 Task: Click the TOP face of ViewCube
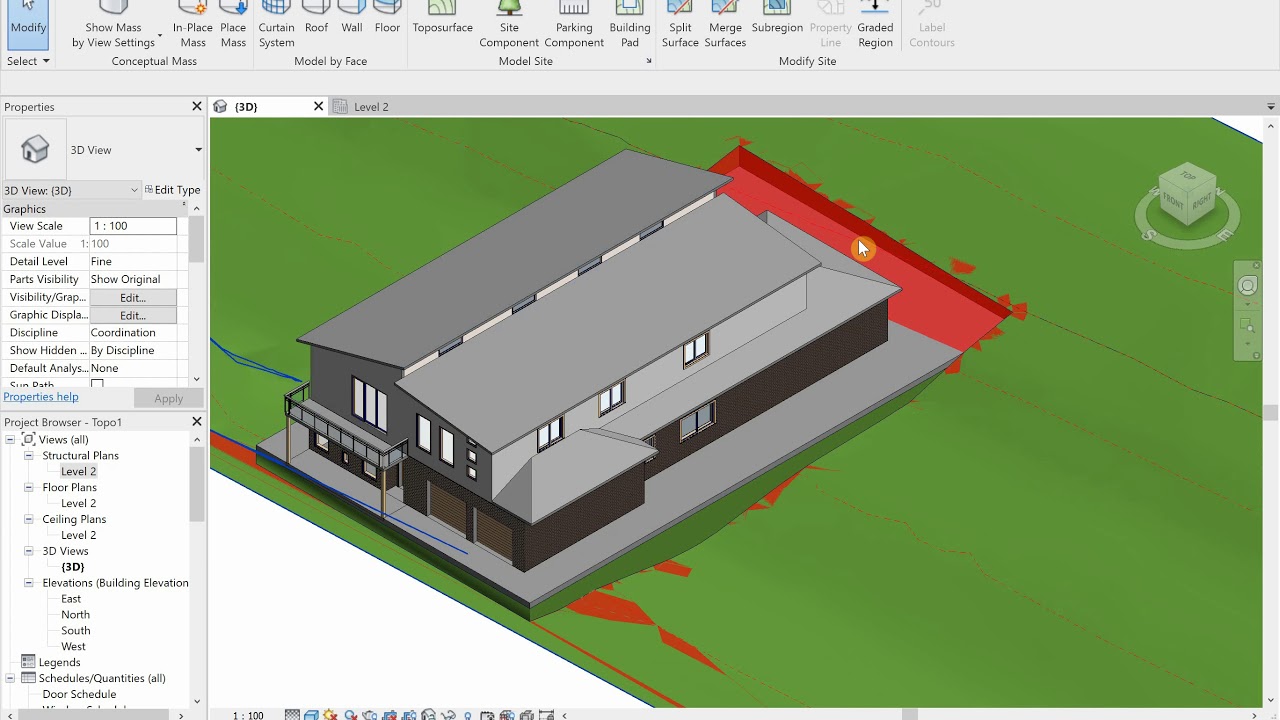1188,177
